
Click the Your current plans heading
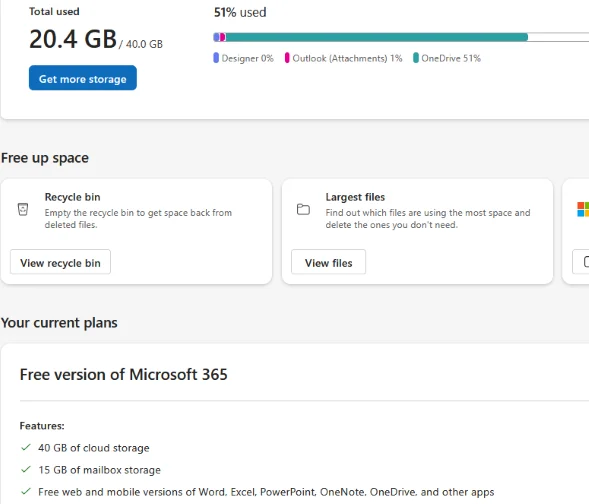tap(59, 323)
